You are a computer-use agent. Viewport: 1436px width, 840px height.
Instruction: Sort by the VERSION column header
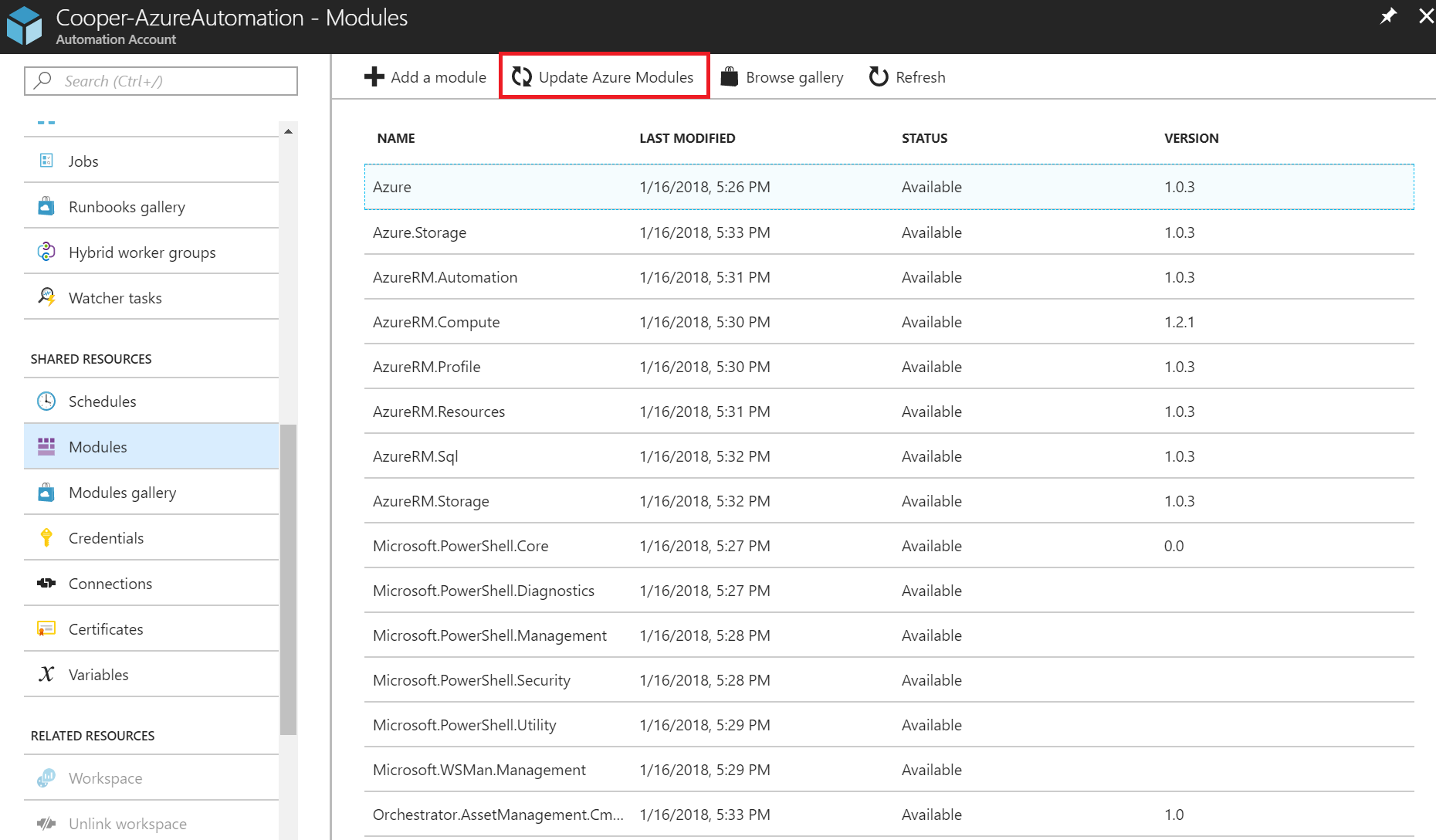1191,137
